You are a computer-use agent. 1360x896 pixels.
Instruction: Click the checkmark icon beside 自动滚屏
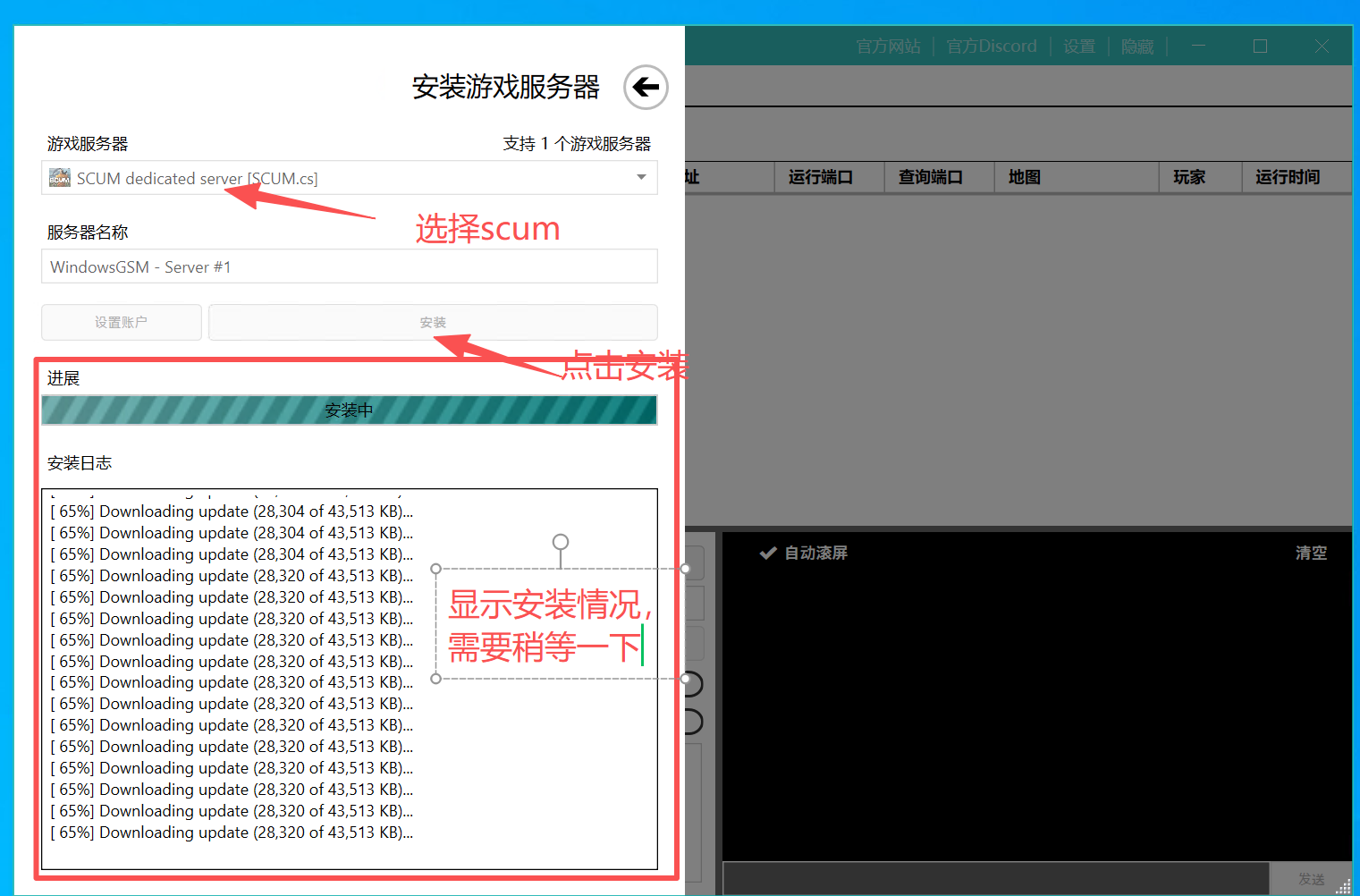pos(768,553)
